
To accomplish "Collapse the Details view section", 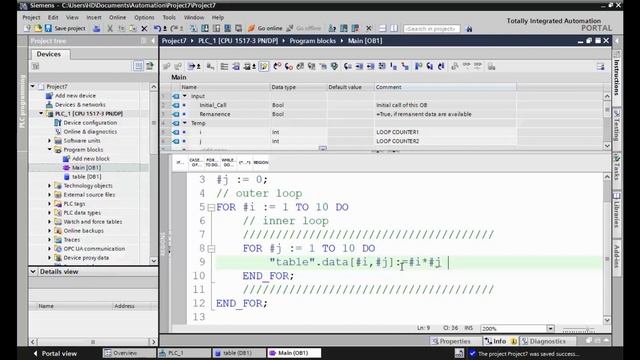I will click(x=33, y=271).
